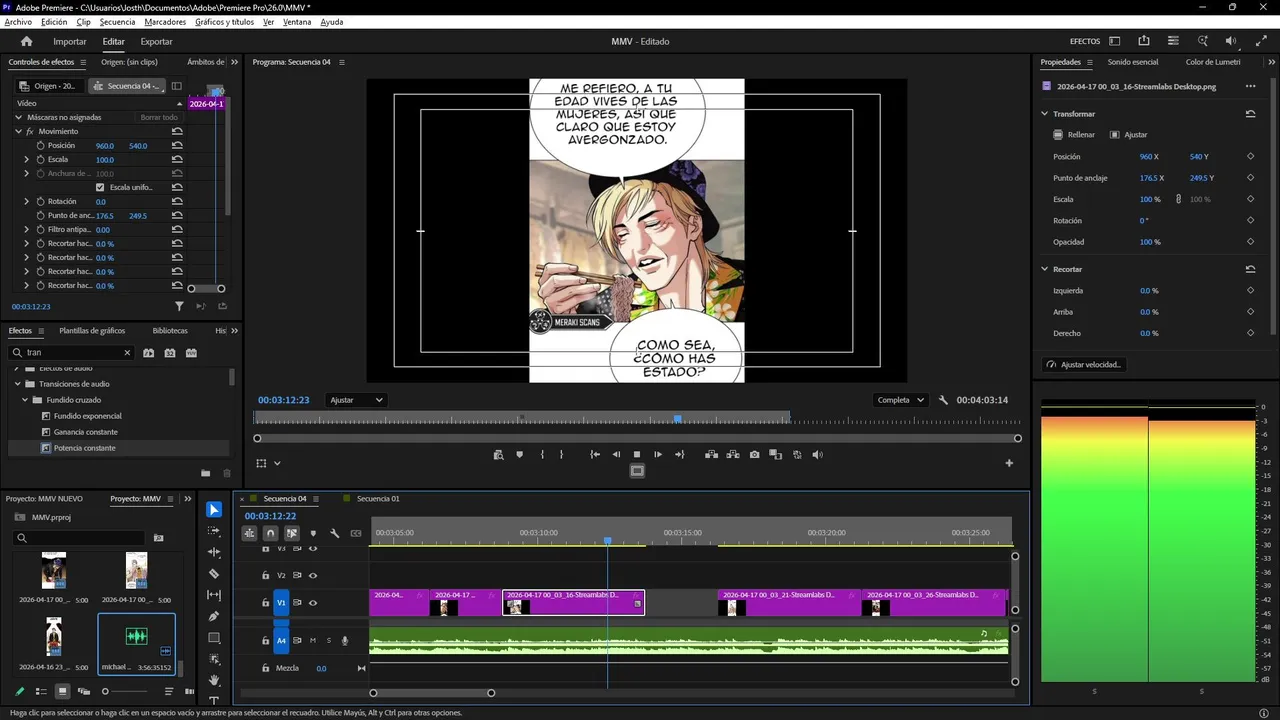Screen dimensions: 1280x720
Task: Select the Track Select Forward tool
Action: click(214, 531)
